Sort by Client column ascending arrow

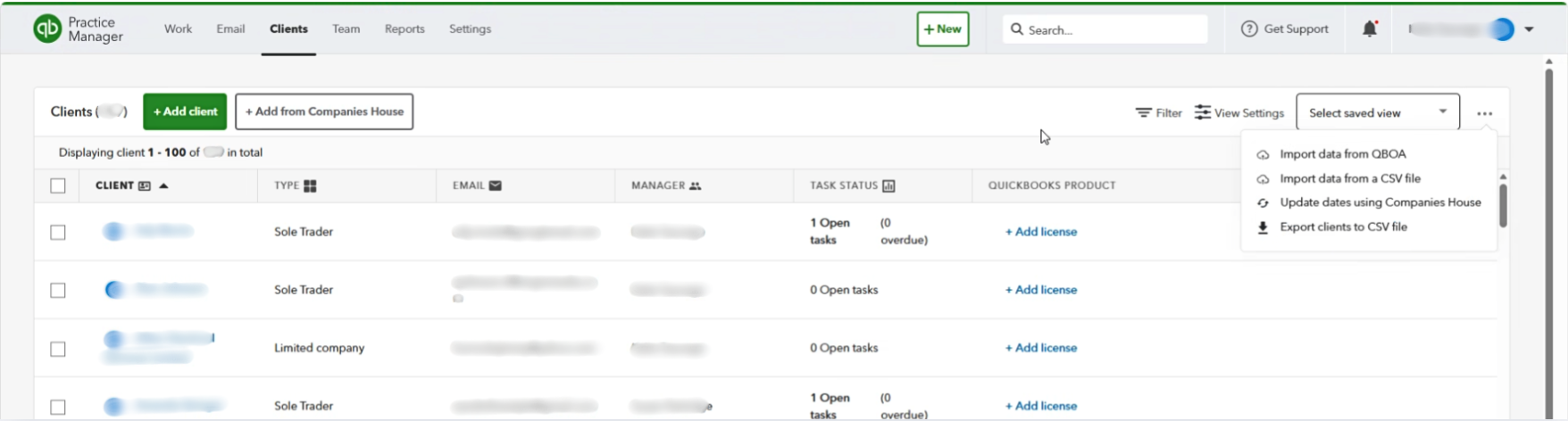tap(163, 186)
